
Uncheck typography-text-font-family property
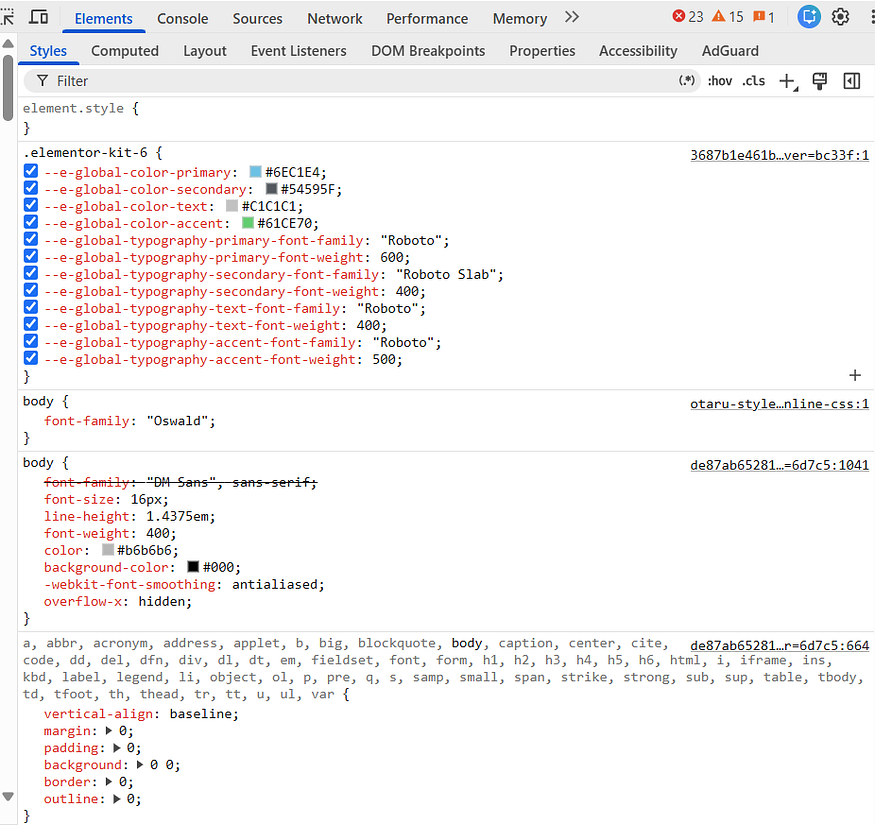pyautogui.click(x=31, y=308)
